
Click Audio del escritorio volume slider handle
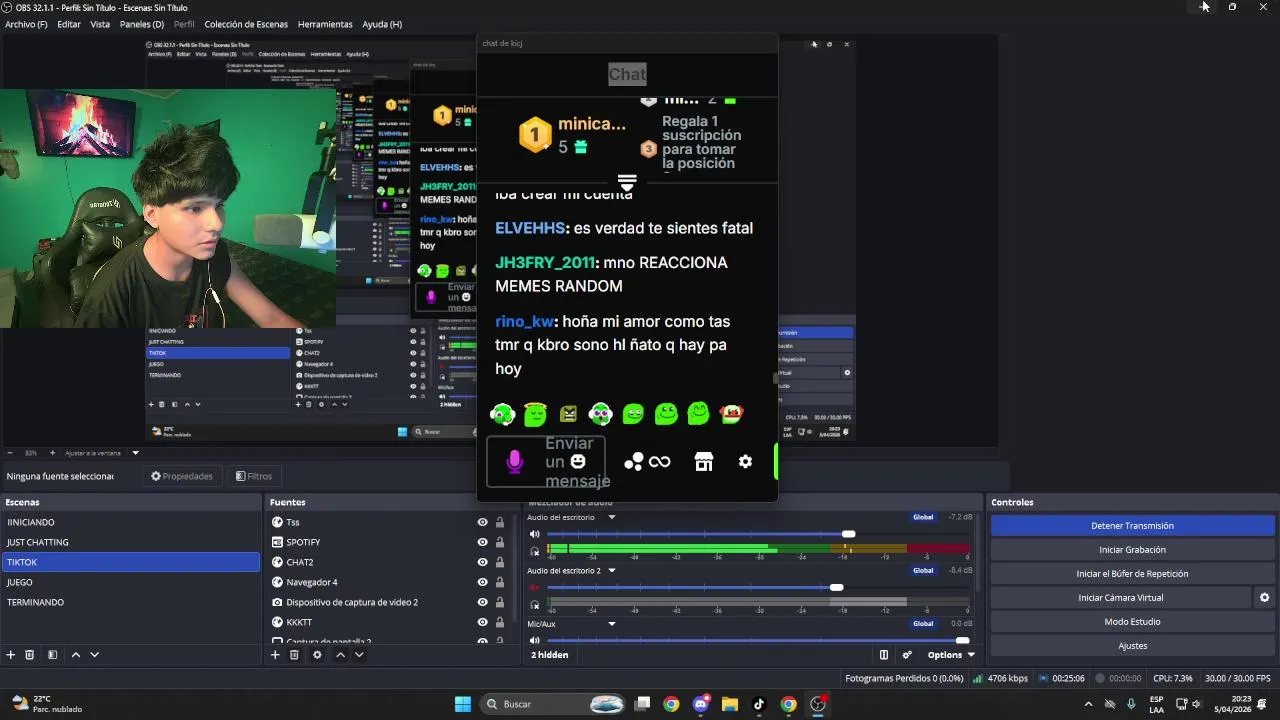point(849,534)
